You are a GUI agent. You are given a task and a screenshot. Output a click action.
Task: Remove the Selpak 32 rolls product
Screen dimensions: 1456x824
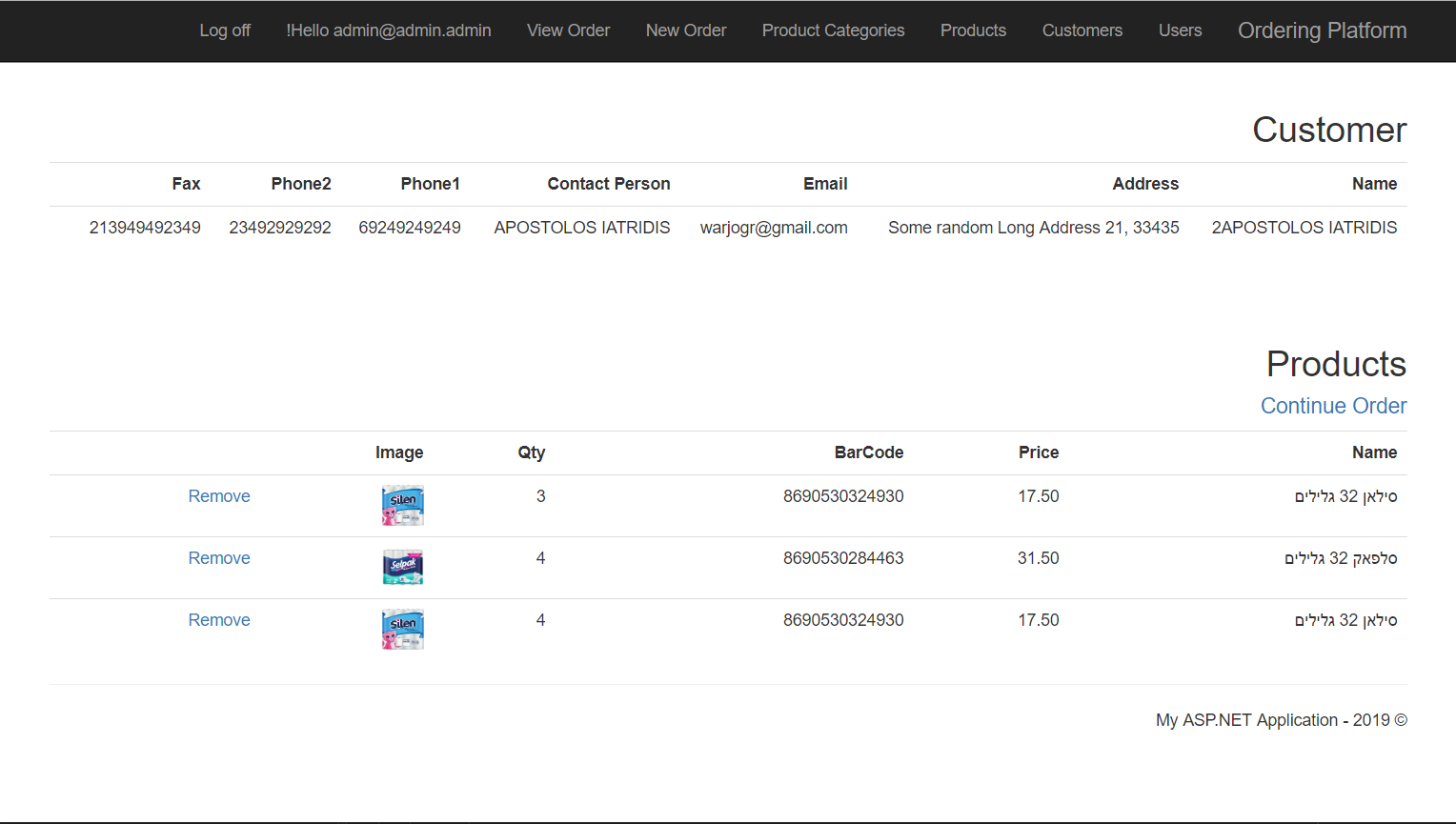[219, 558]
